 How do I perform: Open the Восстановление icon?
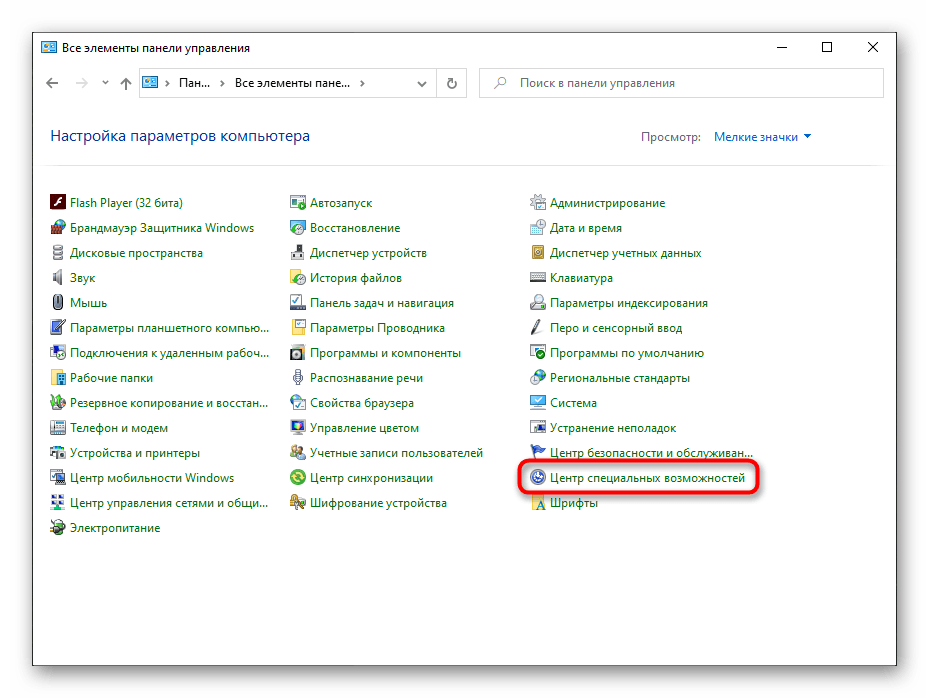[x=297, y=228]
